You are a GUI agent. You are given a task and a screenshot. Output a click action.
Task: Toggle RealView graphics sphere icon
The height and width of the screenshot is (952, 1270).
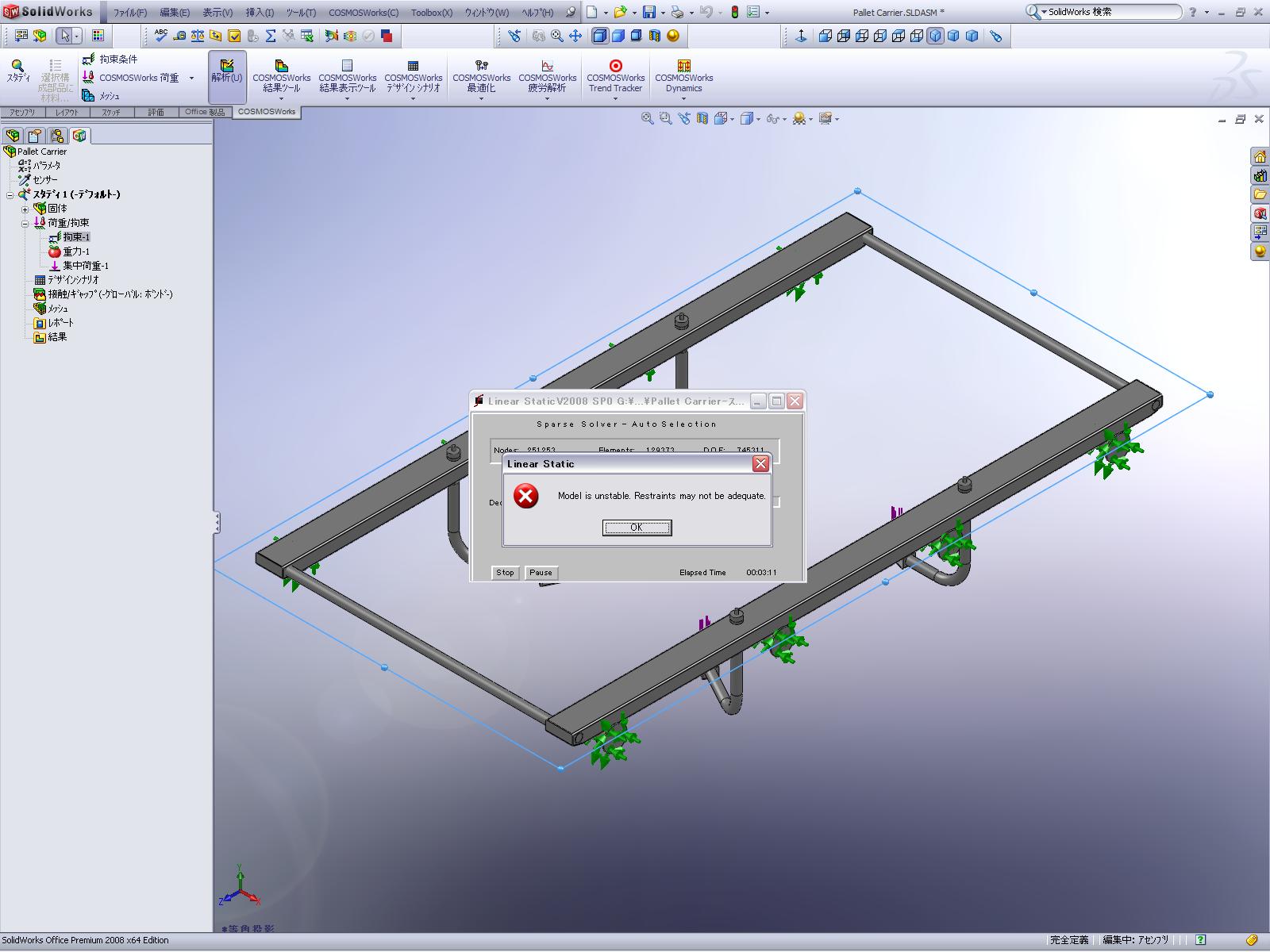[x=673, y=36]
